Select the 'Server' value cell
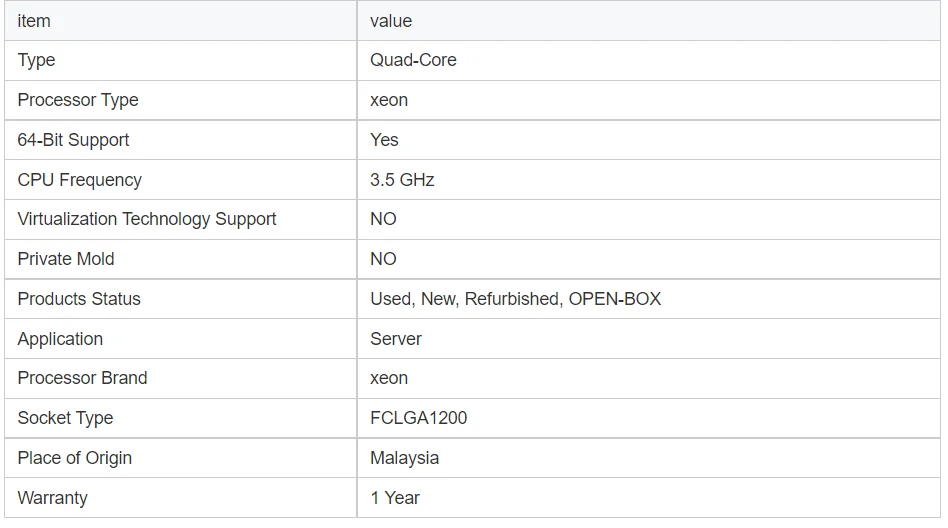948x528 pixels. click(396, 339)
